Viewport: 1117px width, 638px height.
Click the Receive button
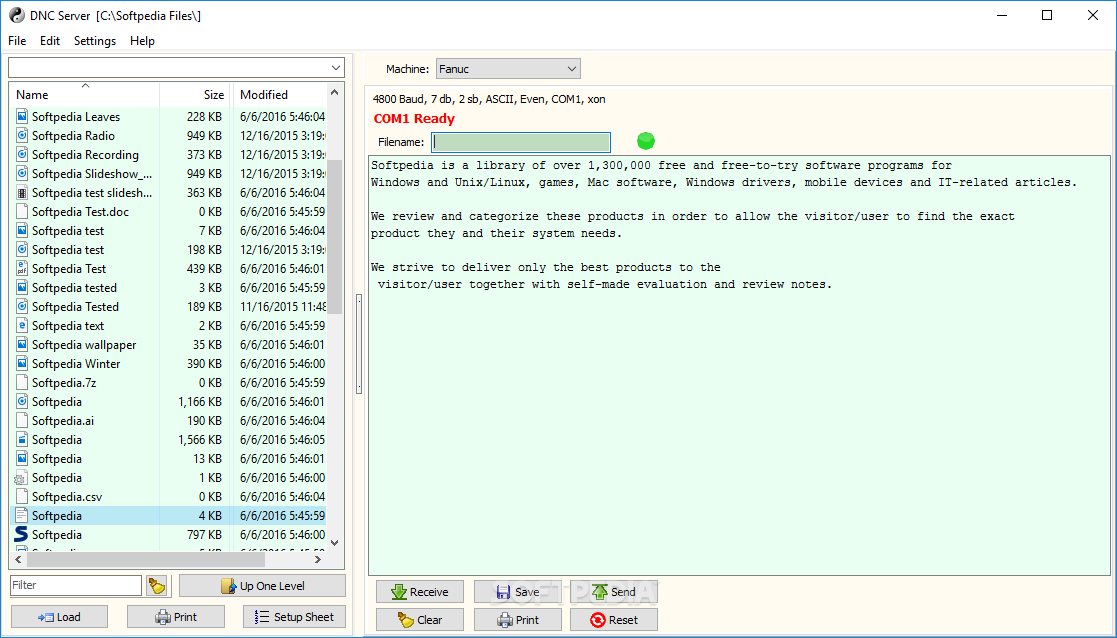(420, 592)
